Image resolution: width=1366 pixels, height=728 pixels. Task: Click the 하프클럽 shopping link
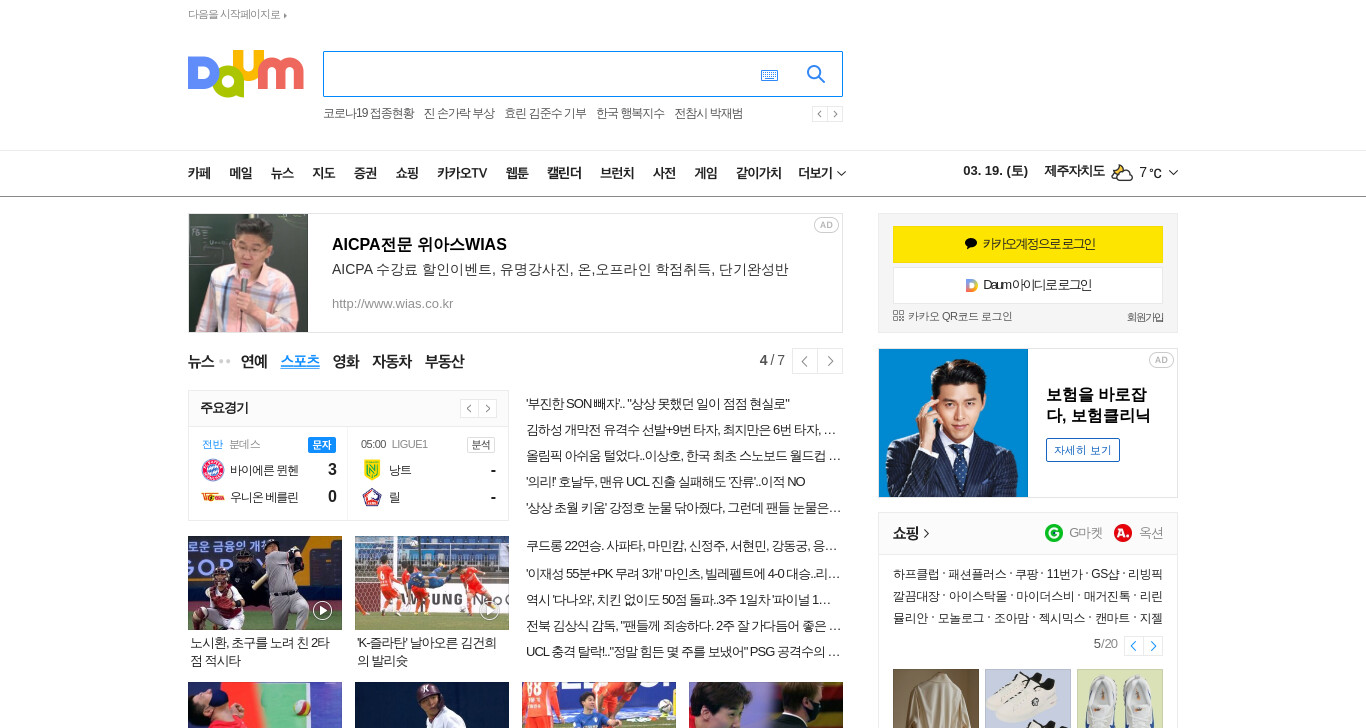click(916, 574)
